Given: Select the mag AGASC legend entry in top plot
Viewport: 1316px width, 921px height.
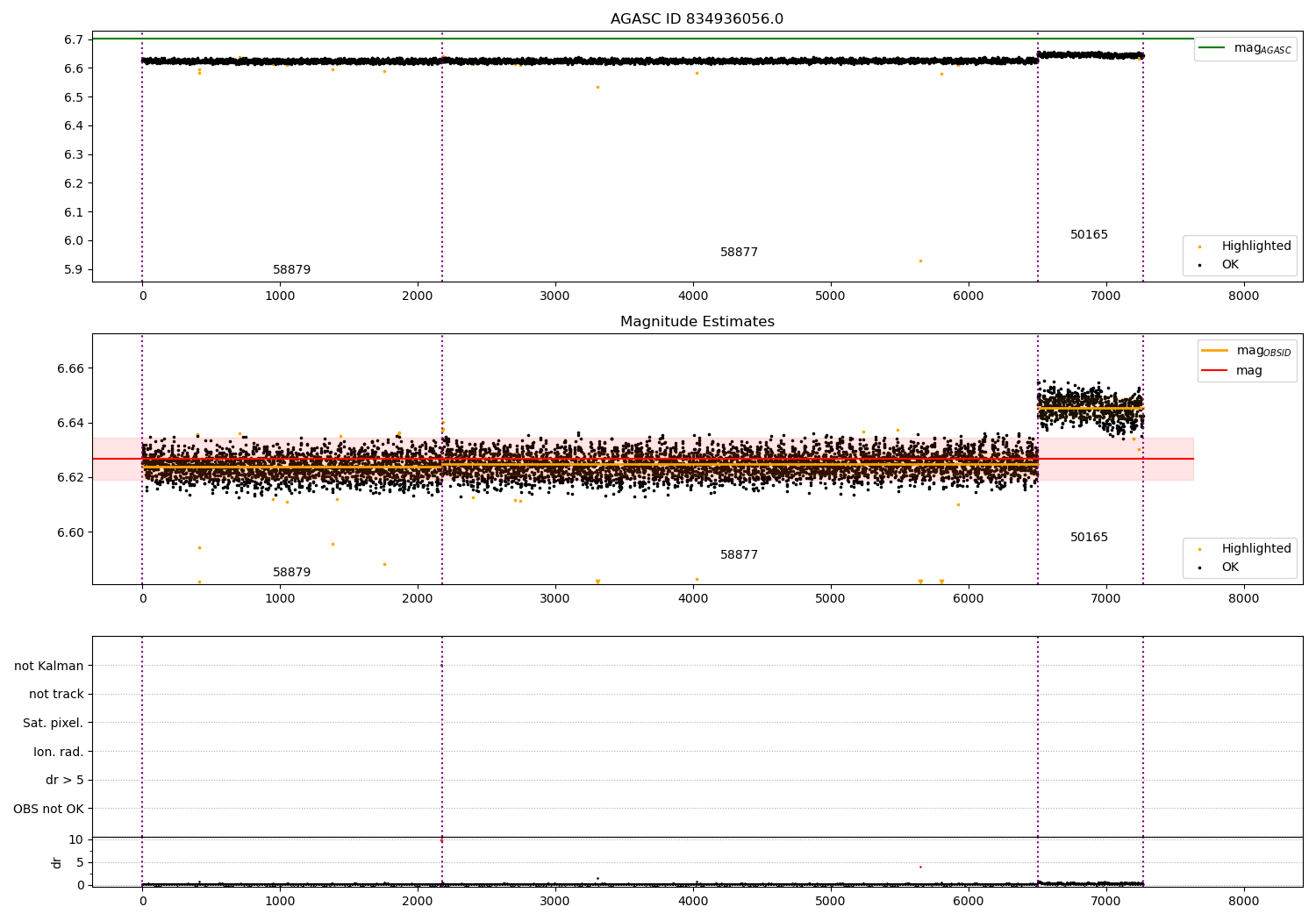Looking at the screenshot, I should point(1245,48).
